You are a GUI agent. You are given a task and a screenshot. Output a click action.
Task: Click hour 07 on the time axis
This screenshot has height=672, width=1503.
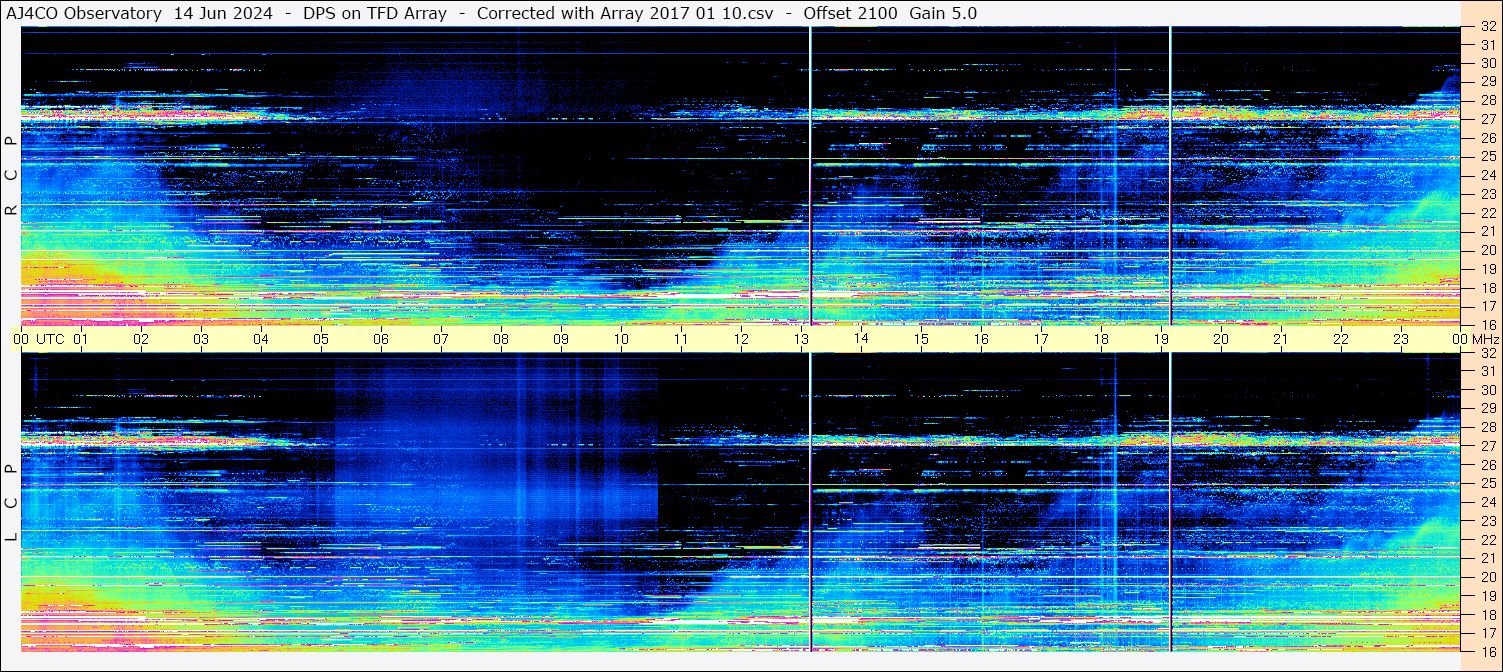click(x=441, y=339)
